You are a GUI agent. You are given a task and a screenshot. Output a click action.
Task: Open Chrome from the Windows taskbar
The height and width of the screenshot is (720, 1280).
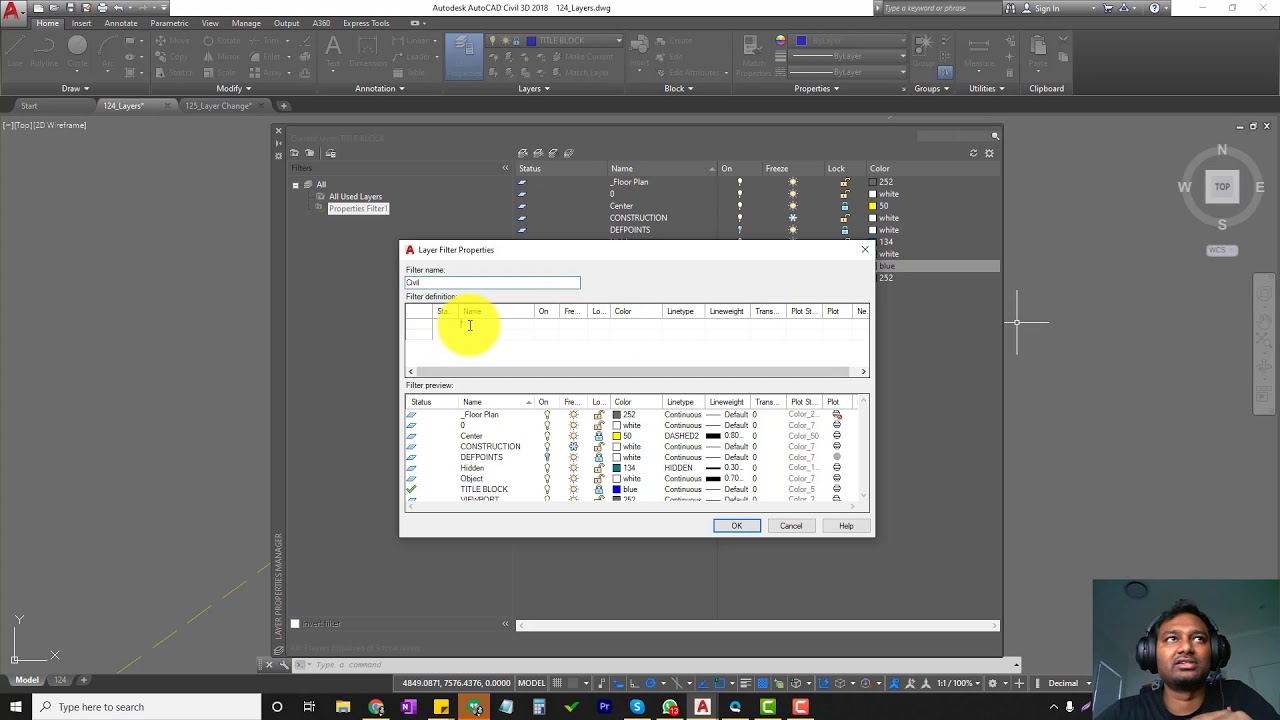(x=376, y=707)
